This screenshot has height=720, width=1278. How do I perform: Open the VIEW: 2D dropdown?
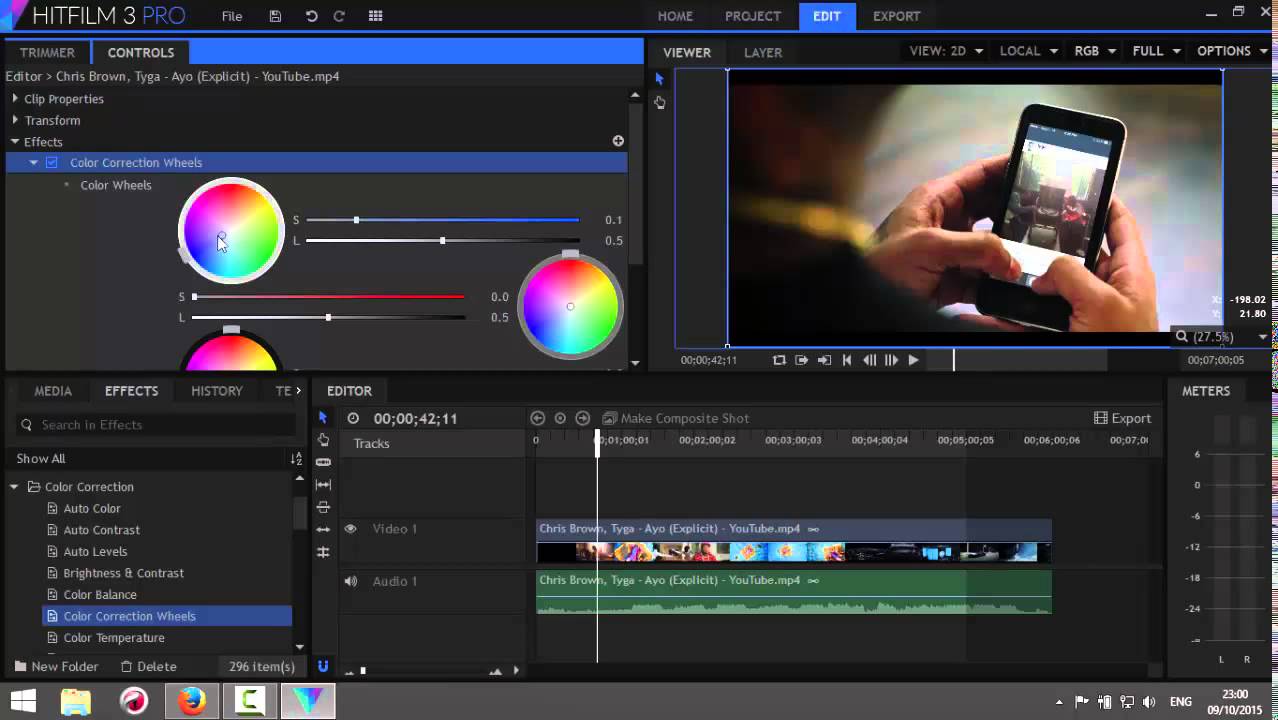[946, 51]
